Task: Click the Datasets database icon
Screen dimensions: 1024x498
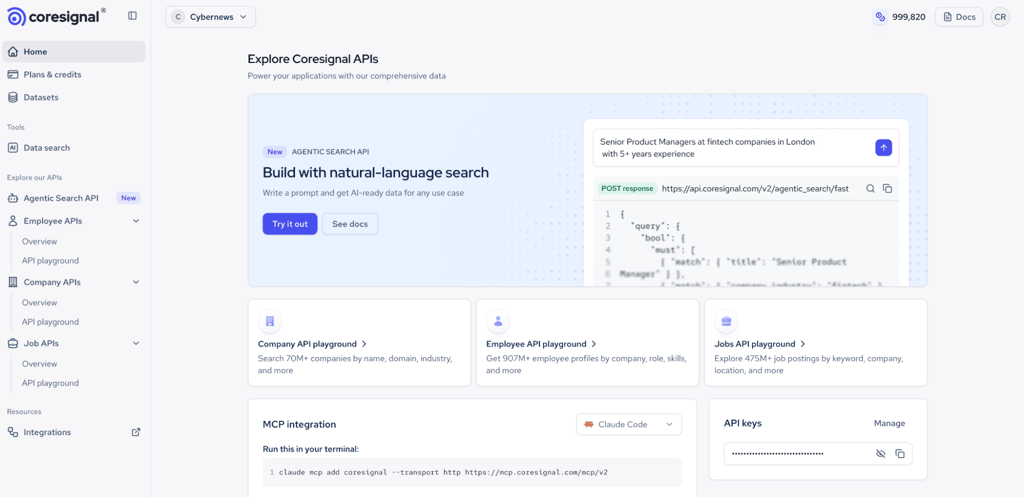Action: (x=12, y=97)
